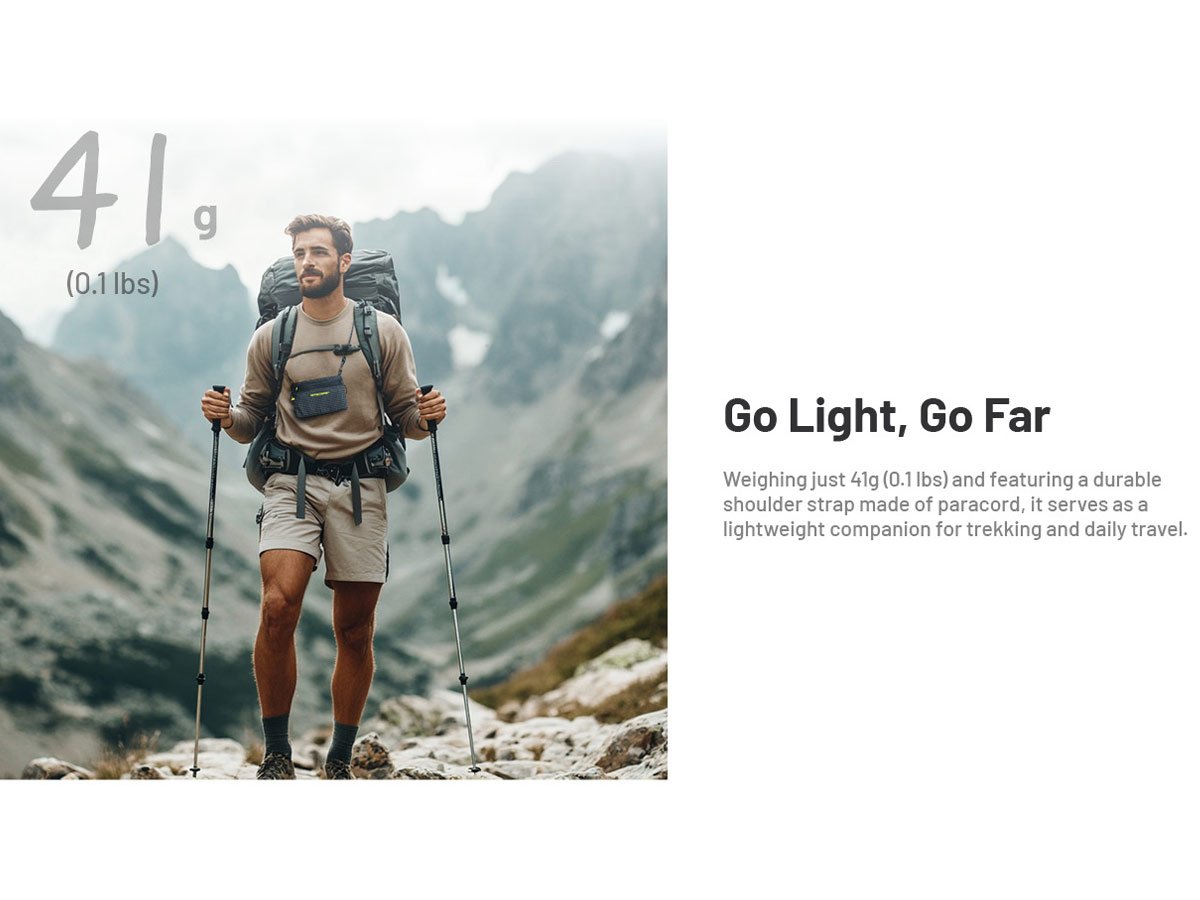Click the hiker's beige long-sleeve shirt

click(x=325, y=380)
